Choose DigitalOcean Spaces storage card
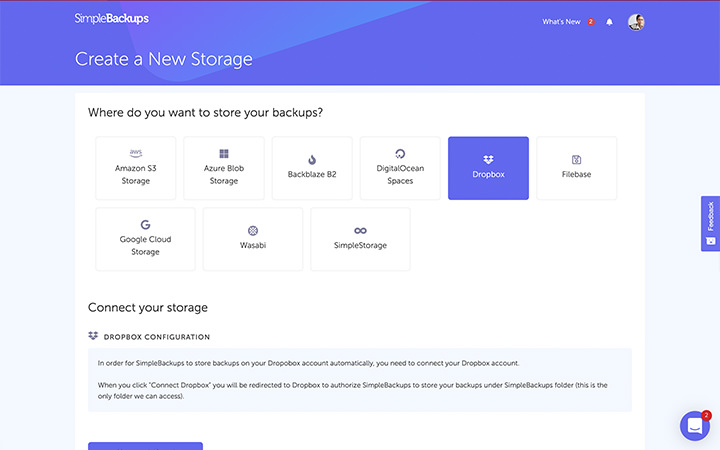The width and height of the screenshot is (720, 450). pos(400,168)
